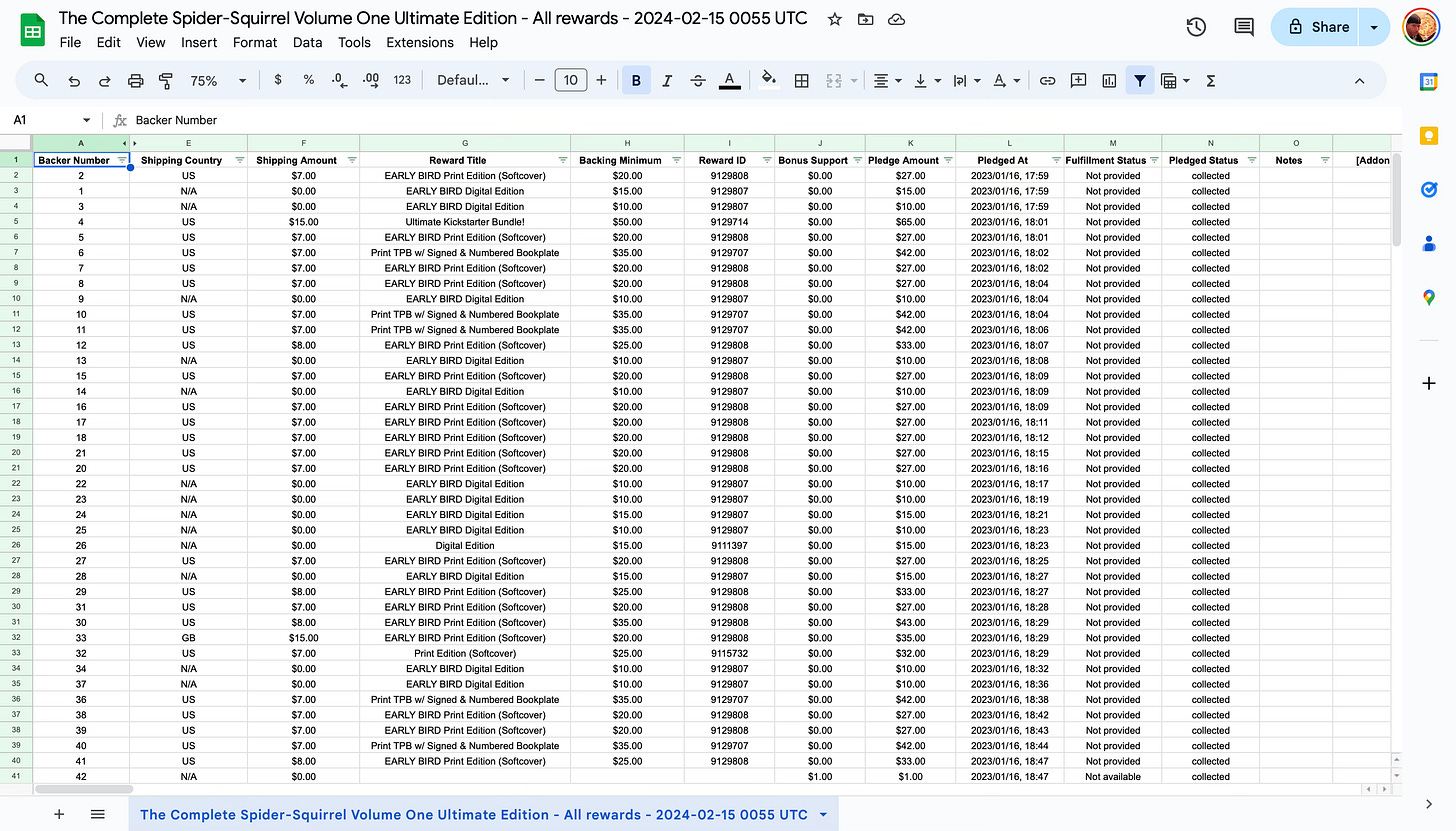Open sheet tab options arrow
Viewport: 1456px width, 831px height.
823,814
